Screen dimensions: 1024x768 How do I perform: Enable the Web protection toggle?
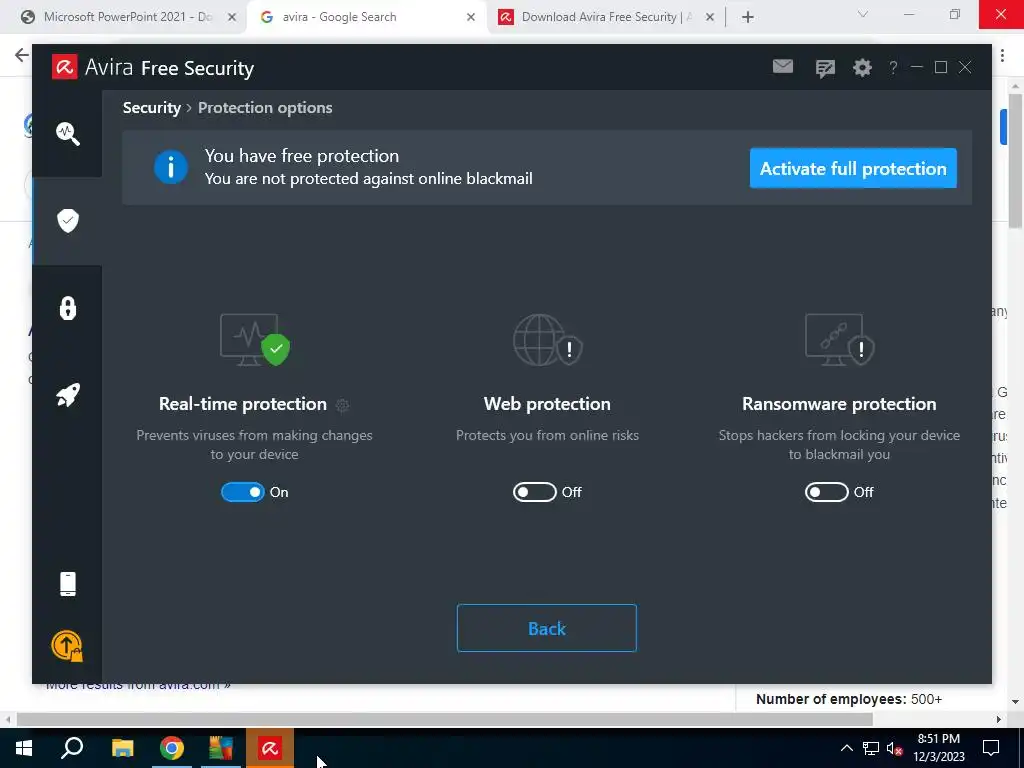tap(535, 492)
